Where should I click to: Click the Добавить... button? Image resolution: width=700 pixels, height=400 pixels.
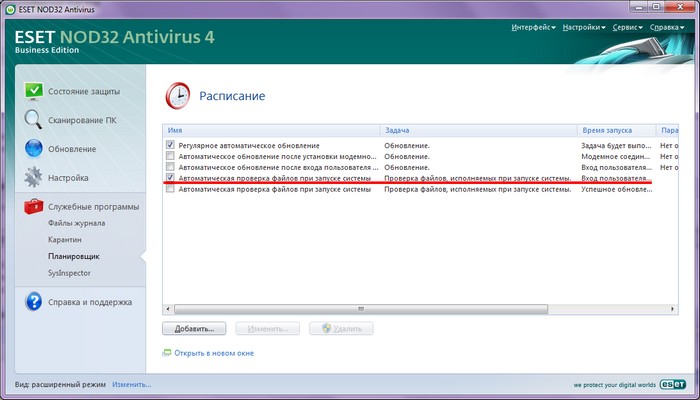(194, 329)
